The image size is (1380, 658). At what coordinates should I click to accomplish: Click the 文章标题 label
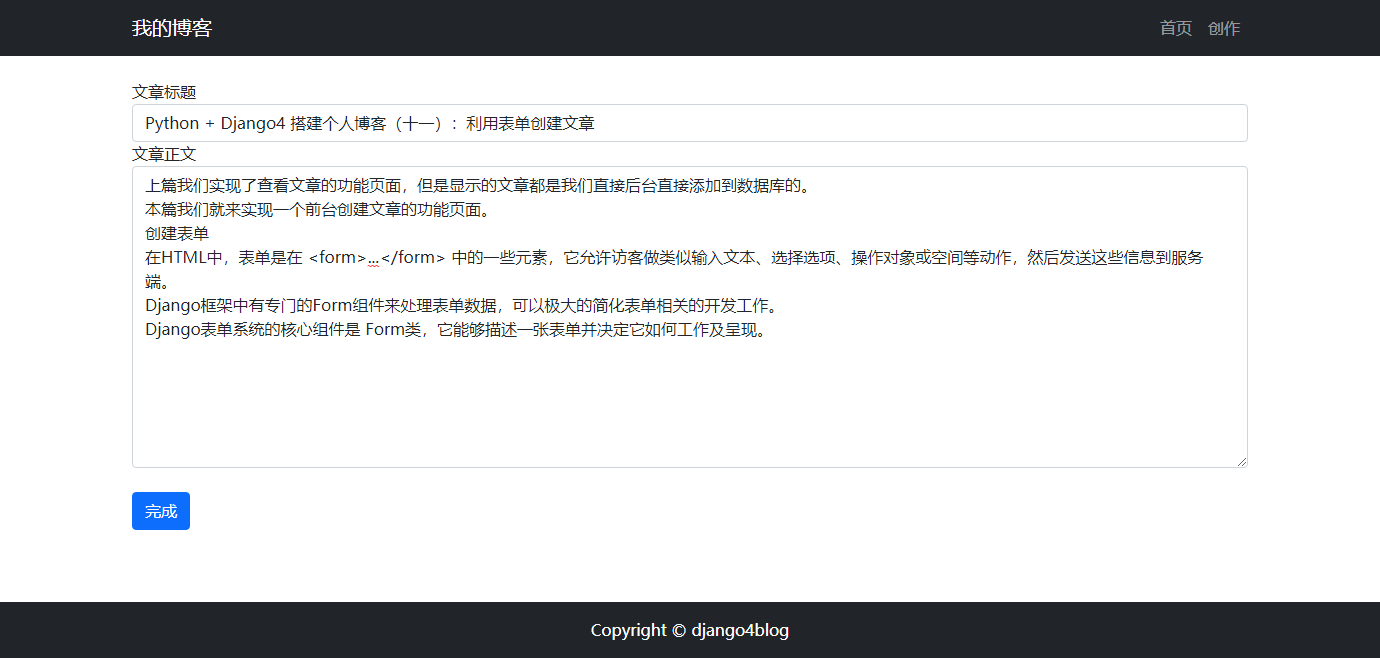tap(164, 92)
